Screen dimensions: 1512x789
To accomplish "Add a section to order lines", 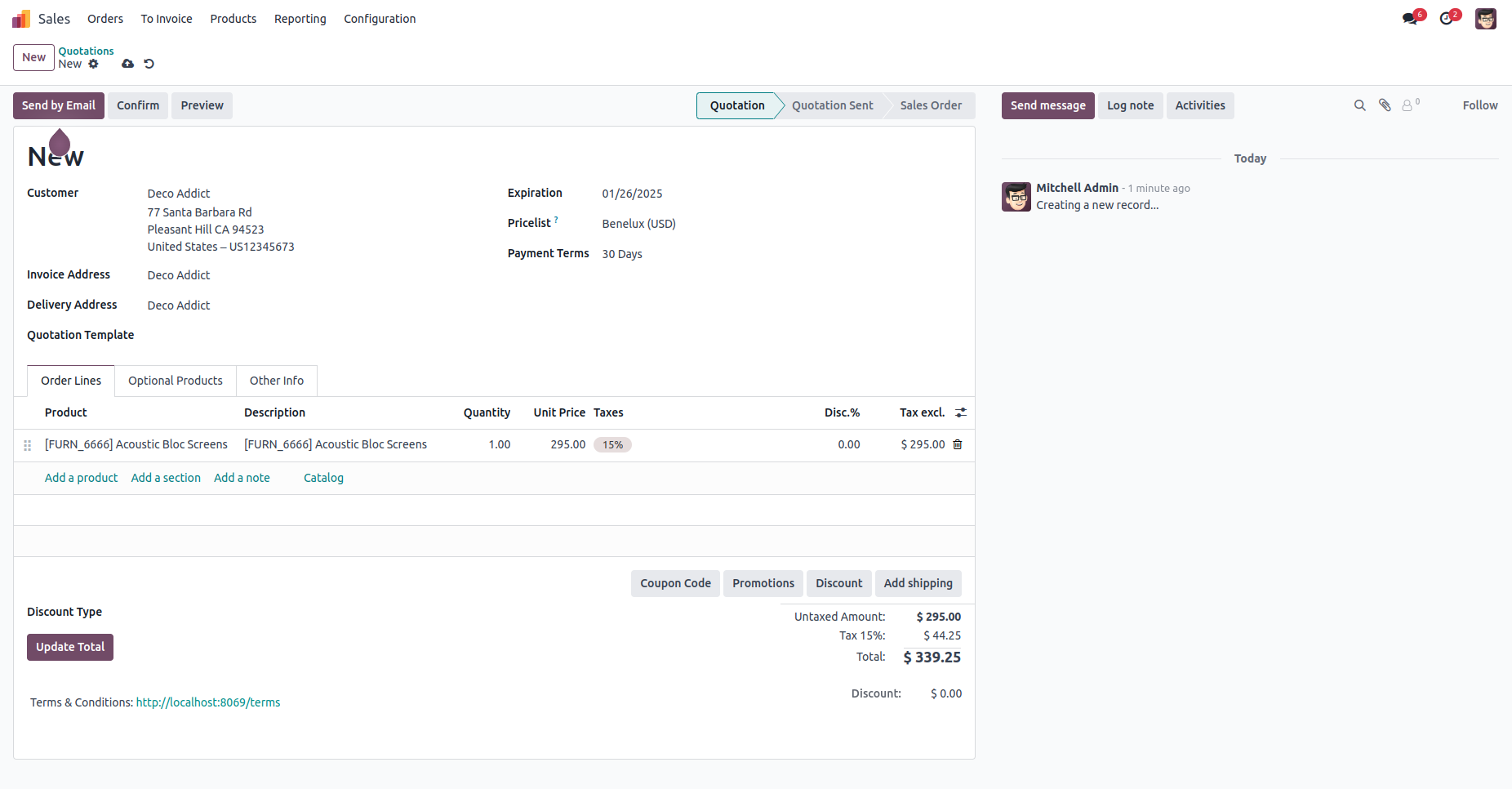I will click(x=166, y=478).
